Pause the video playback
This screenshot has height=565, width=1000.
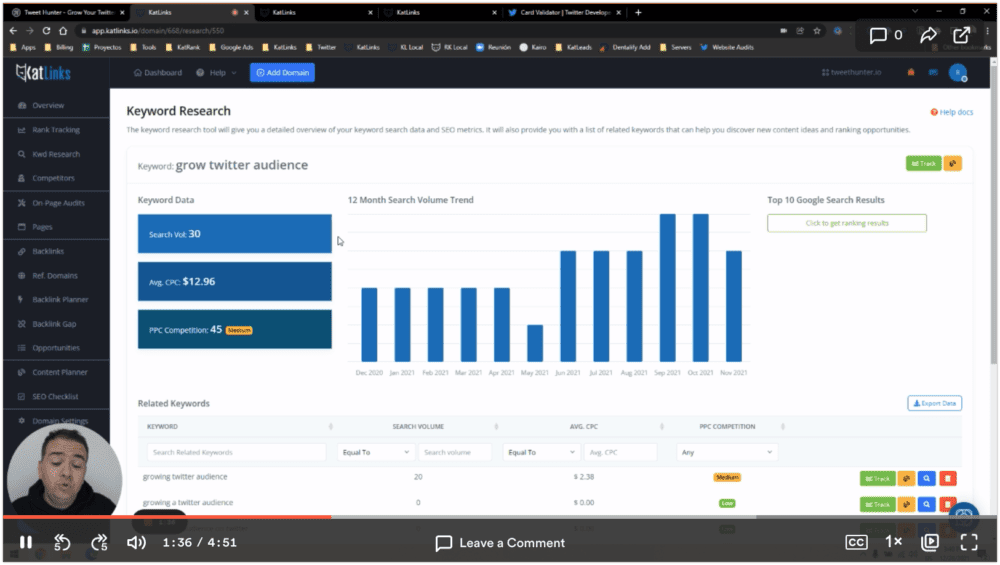(x=26, y=542)
